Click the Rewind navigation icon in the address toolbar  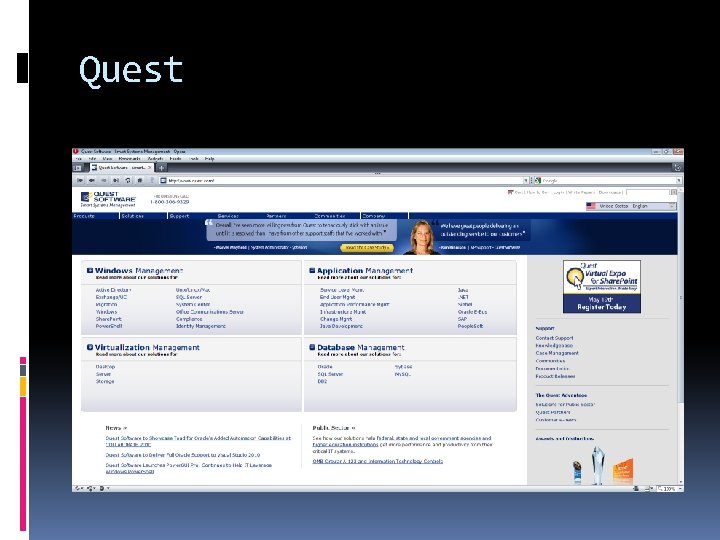click(x=80, y=180)
